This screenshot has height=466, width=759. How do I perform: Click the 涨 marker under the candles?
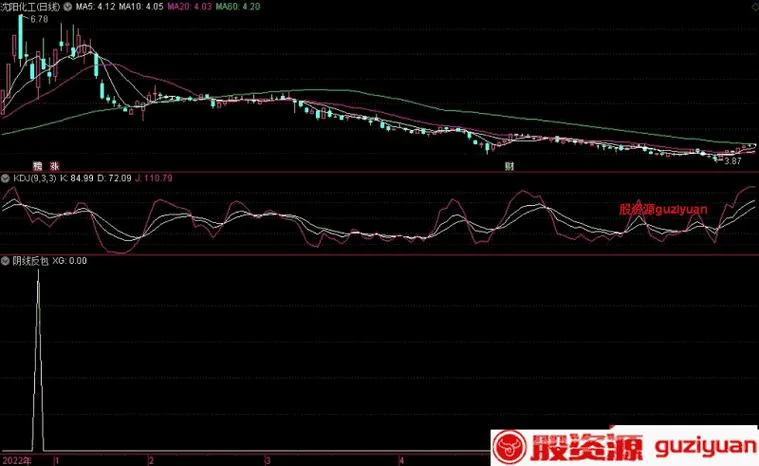click(54, 166)
